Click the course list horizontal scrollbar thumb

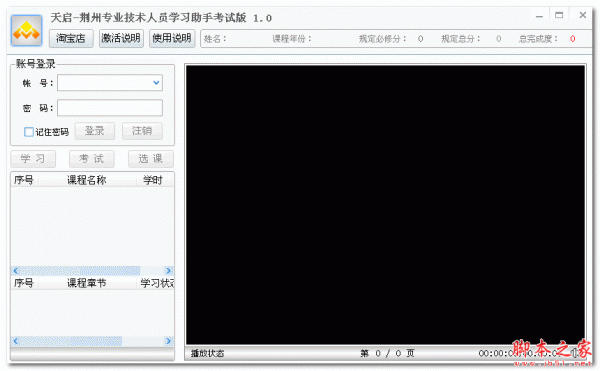pyautogui.click(x=80, y=271)
